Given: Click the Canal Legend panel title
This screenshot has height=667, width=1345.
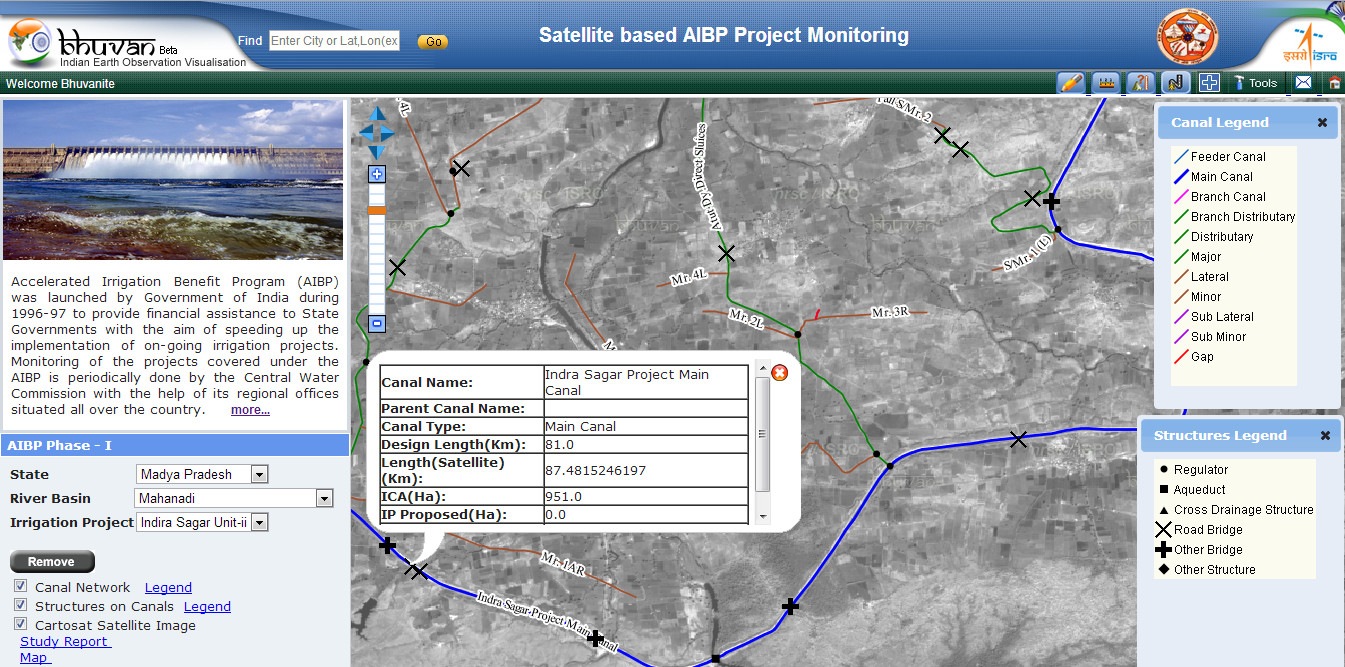Looking at the screenshot, I should point(1219,122).
